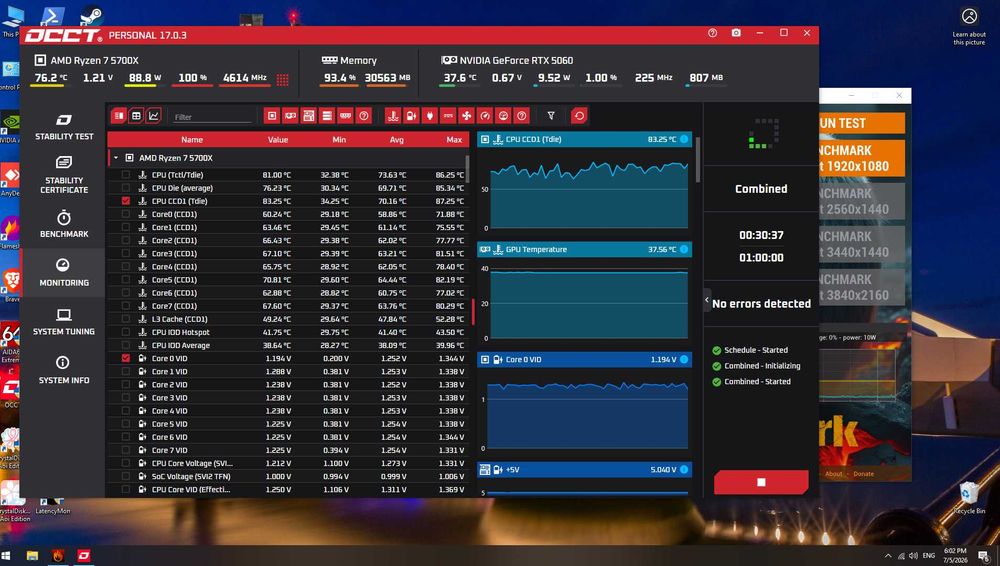Image resolution: width=1000 pixels, height=566 pixels.
Task: Open help icon in title bar
Action: 712,33
